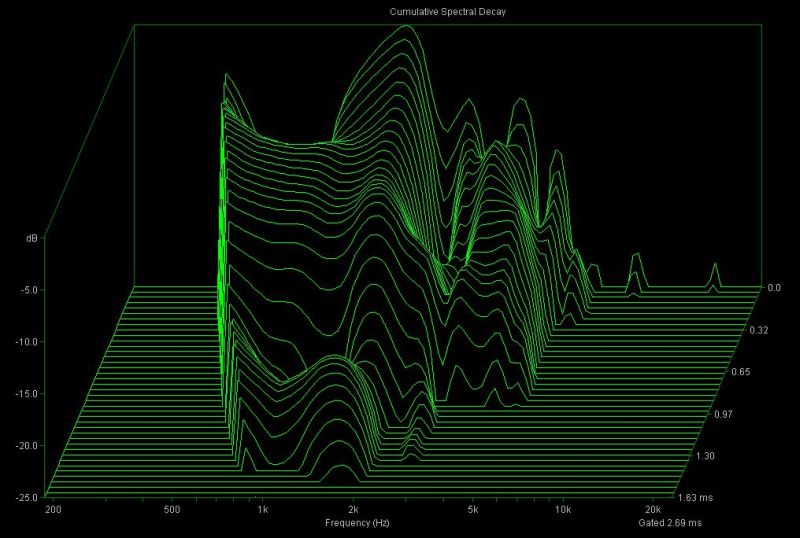This screenshot has height=538, width=800.
Task: Click the Gated 2.69 ms label
Action: coord(670,523)
